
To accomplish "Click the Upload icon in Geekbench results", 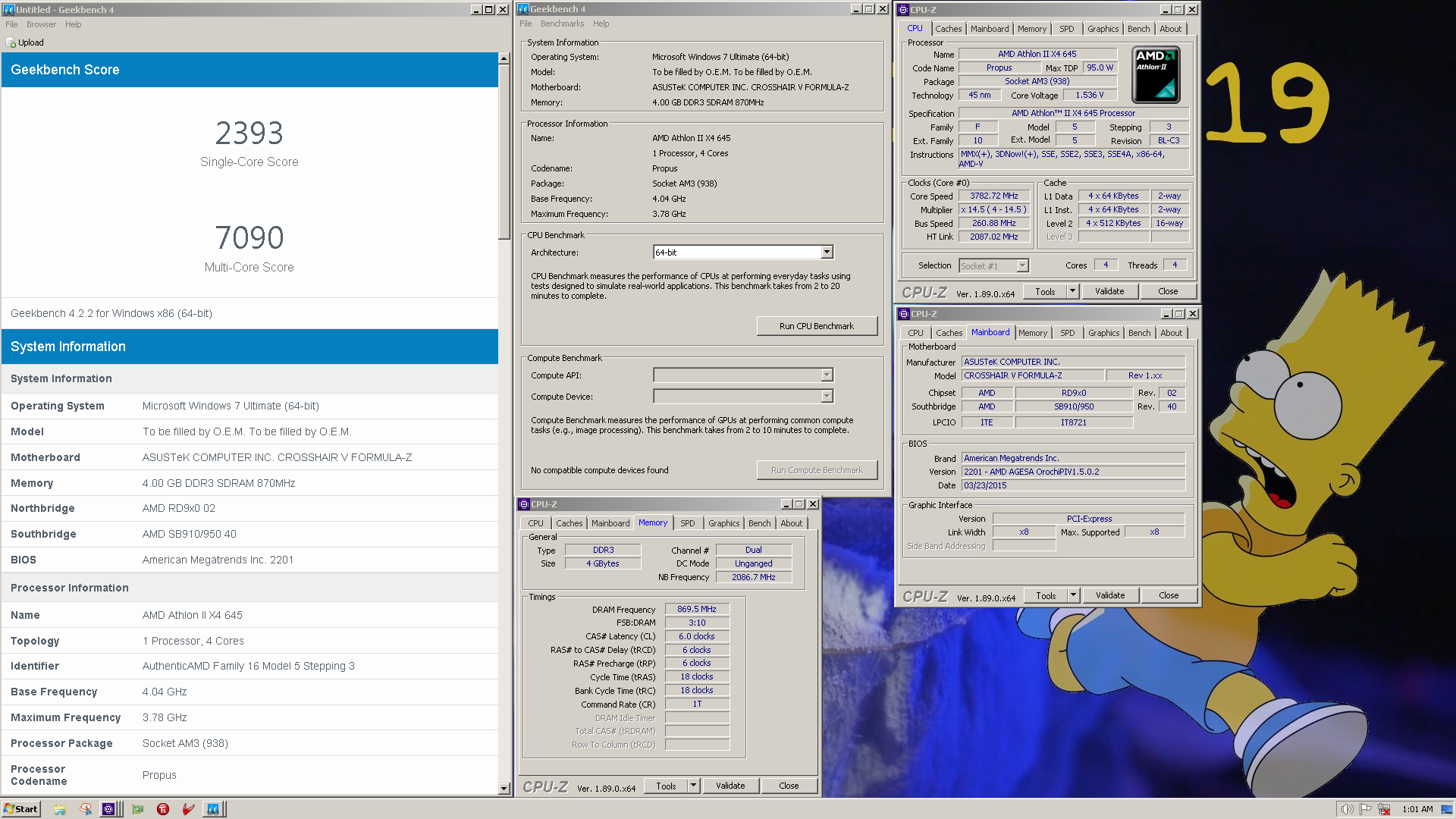I will click(11, 42).
